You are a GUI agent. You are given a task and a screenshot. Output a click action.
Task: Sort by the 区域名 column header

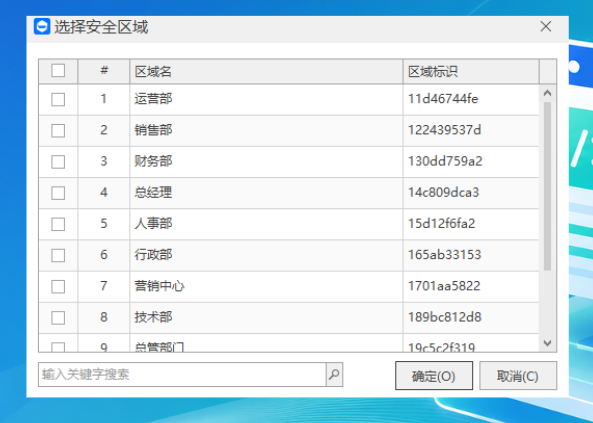click(x=266, y=72)
